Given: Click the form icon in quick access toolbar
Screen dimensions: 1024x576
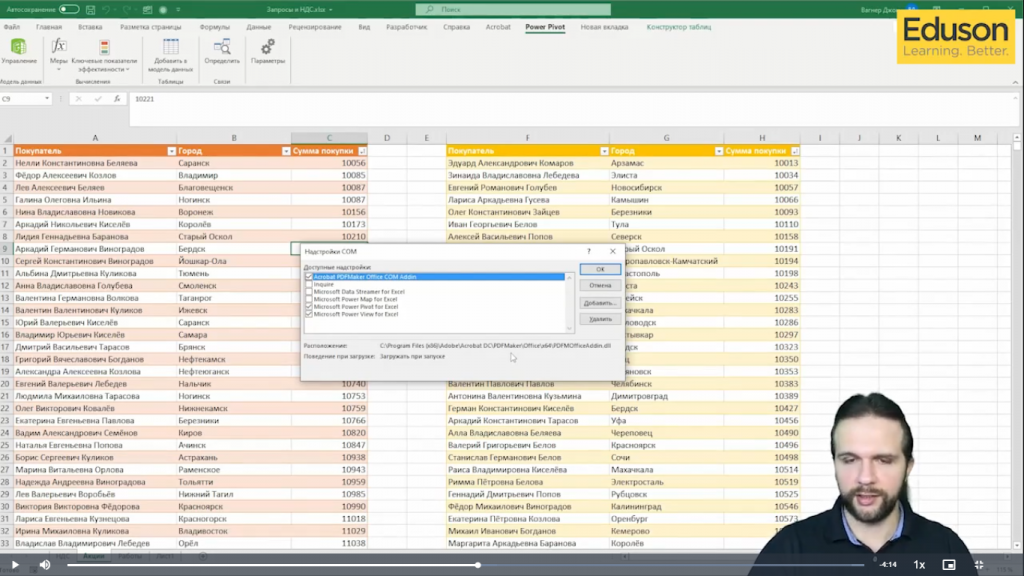Looking at the screenshot, I should click(x=148, y=10).
